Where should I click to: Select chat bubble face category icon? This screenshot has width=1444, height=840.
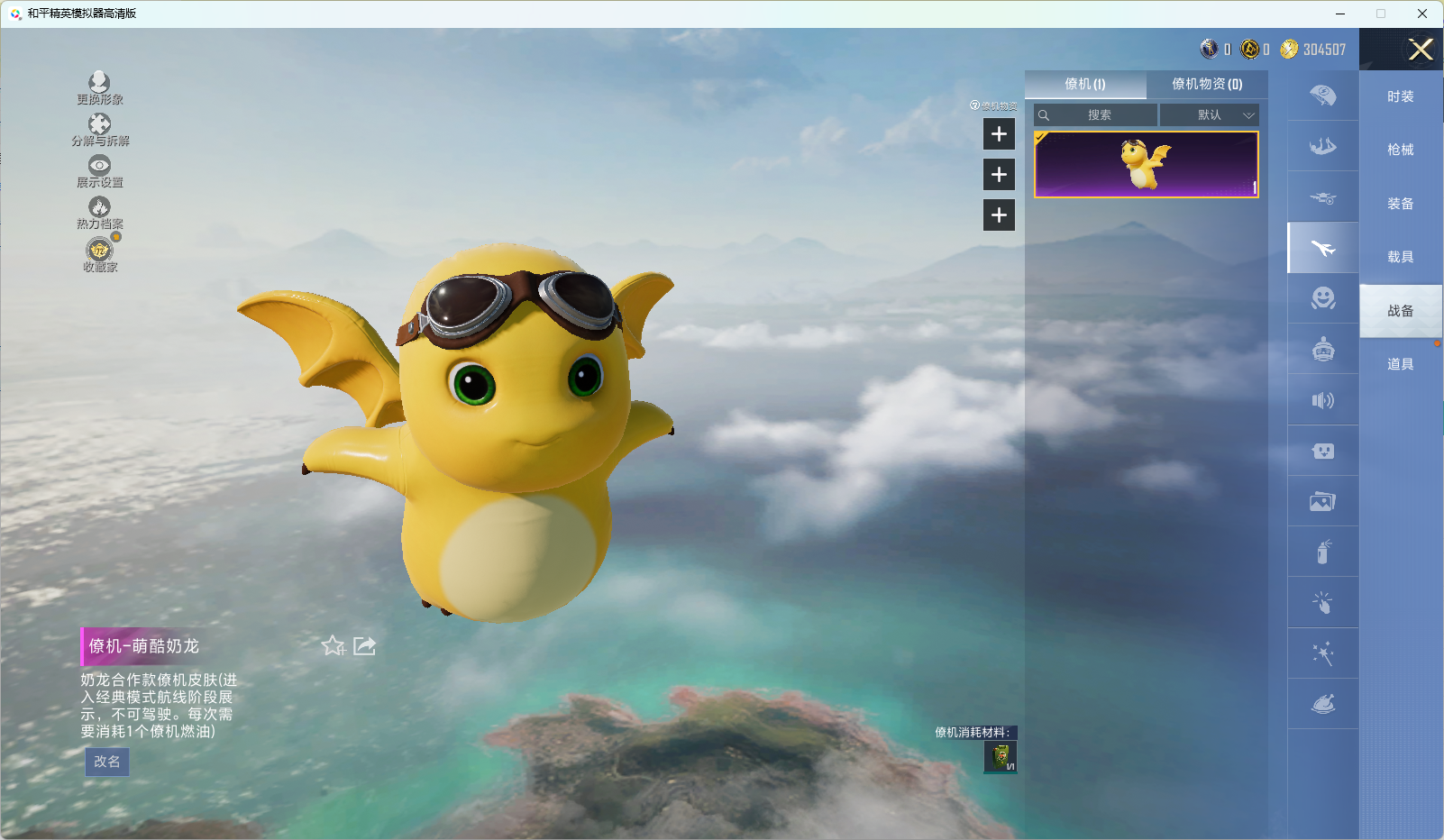(x=1322, y=451)
